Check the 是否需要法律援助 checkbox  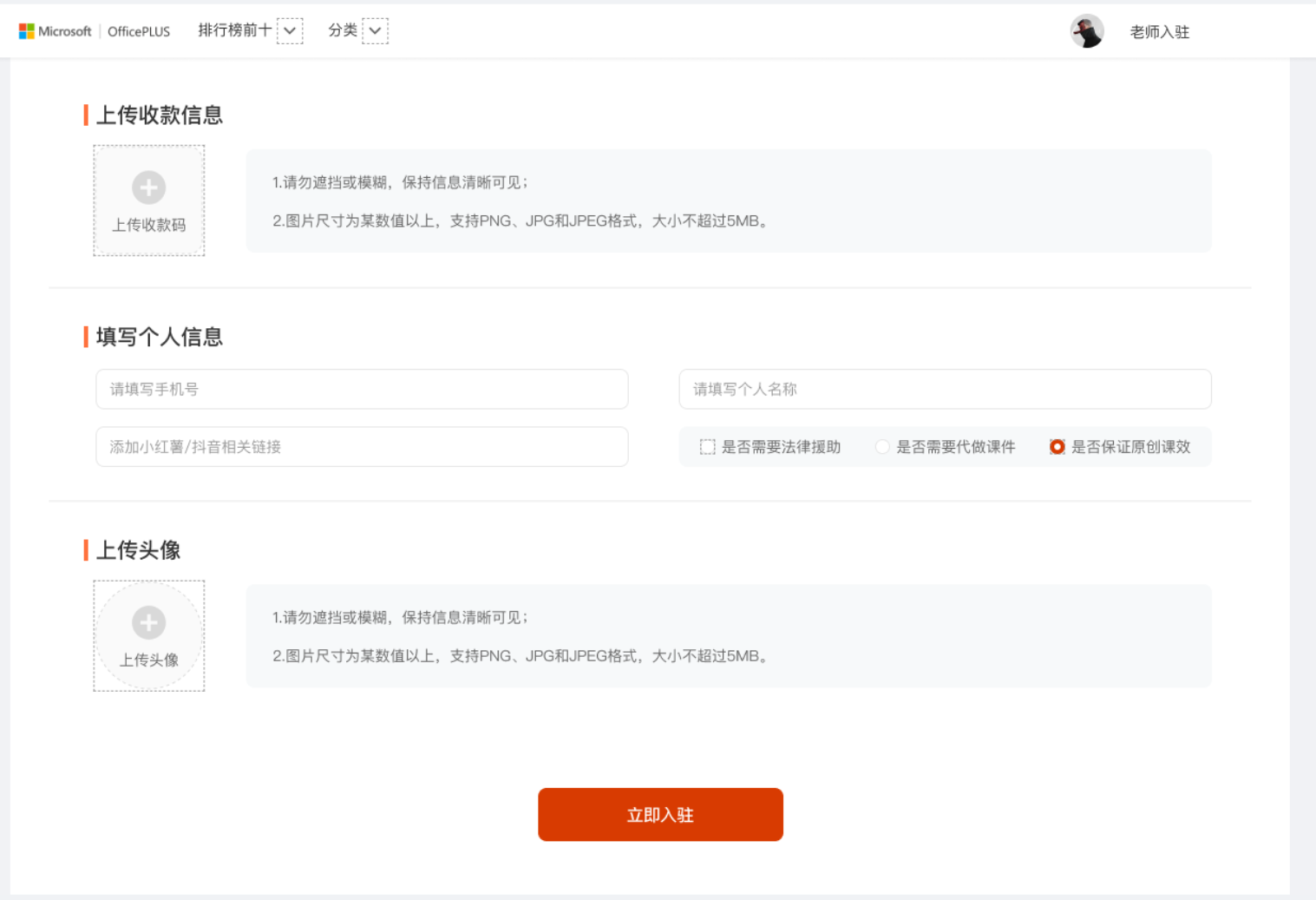708,447
